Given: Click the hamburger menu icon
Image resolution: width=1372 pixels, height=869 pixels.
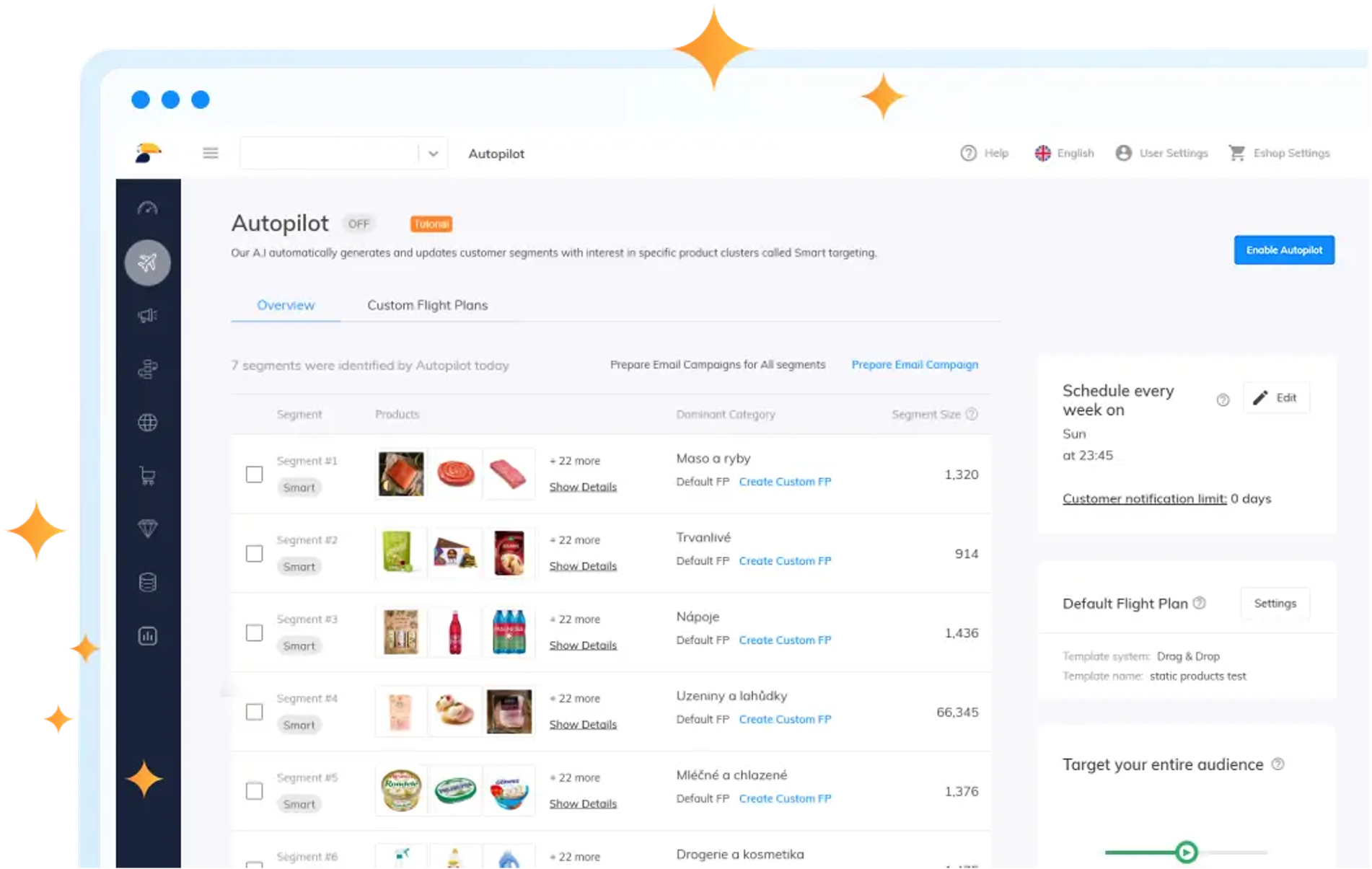Looking at the screenshot, I should click(211, 153).
